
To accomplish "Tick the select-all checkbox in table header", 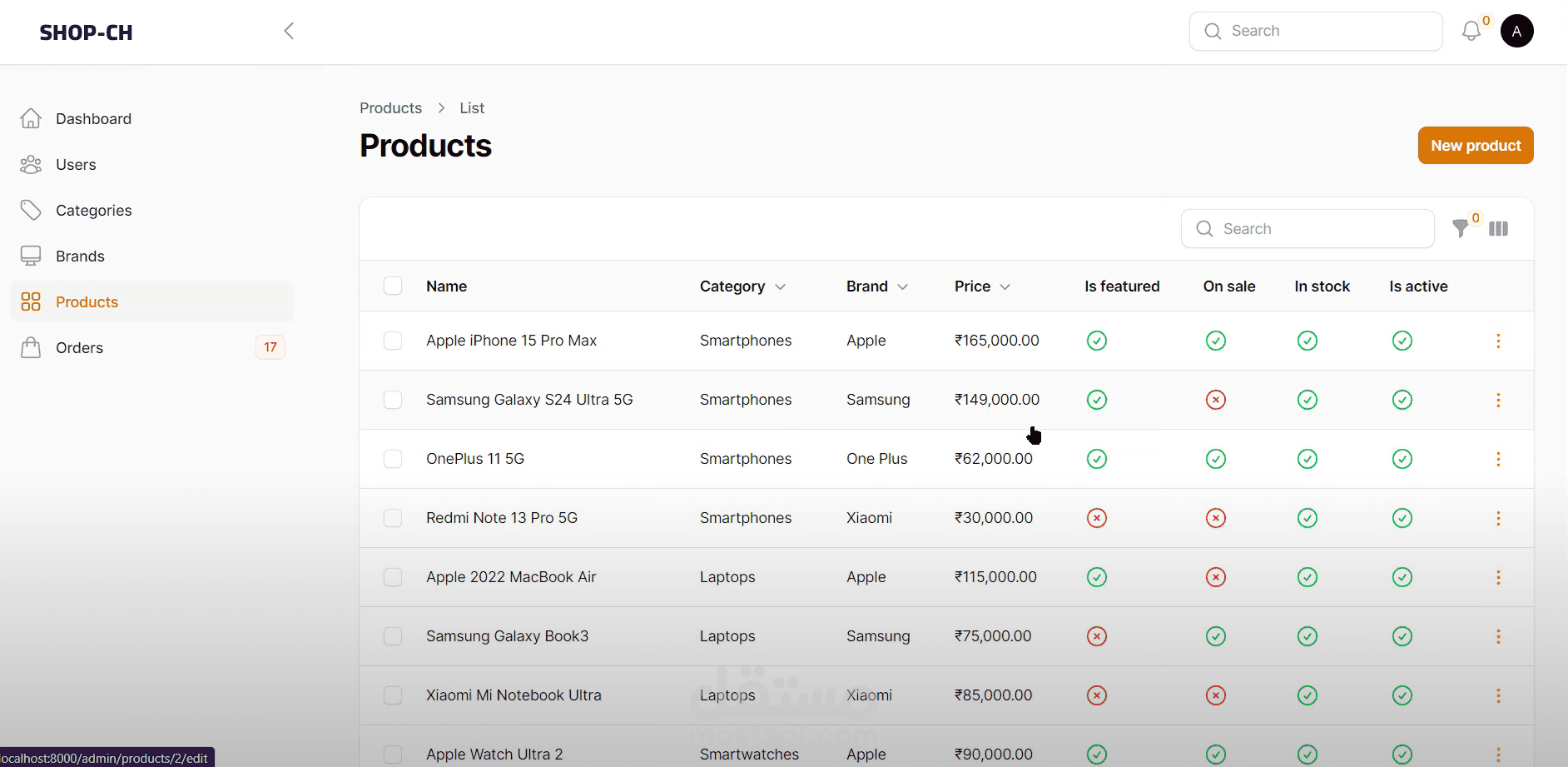I will [x=393, y=286].
